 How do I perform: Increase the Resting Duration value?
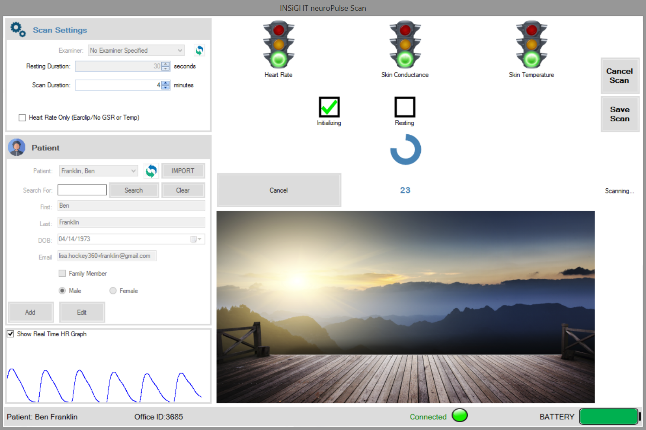[166, 63]
